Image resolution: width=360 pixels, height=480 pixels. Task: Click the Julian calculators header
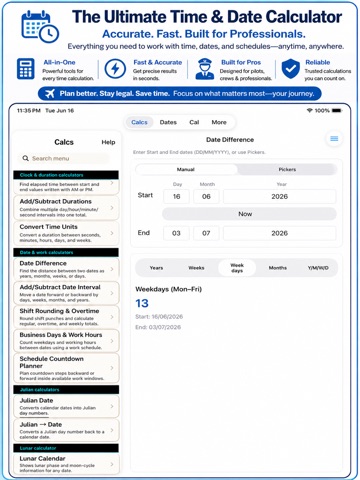(x=66, y=390)
